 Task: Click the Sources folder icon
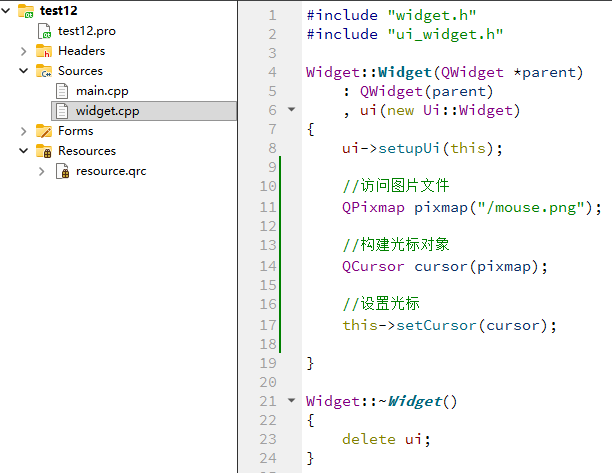tap(44, 71)
